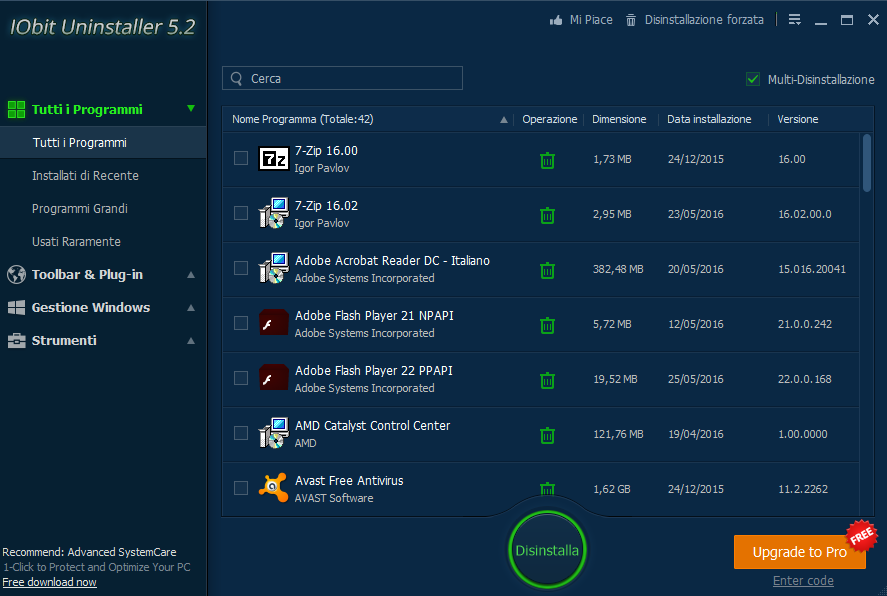Click the version 15.016.20041 cell

pyautogui.click(x=812, y=269)
